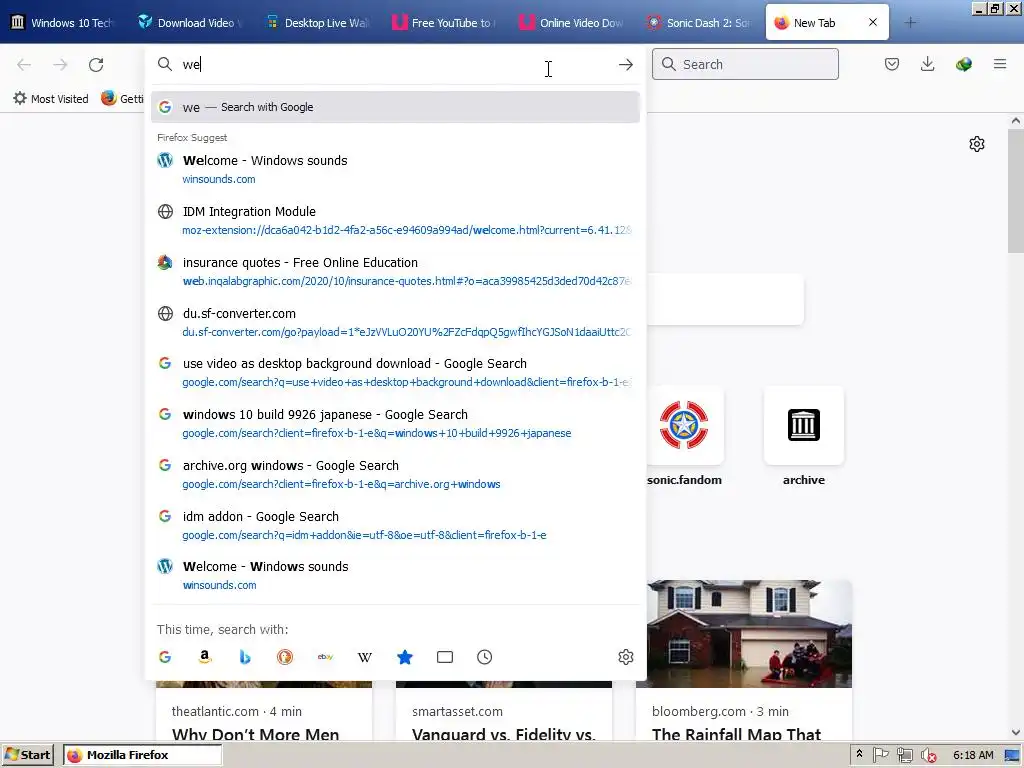Image resolution: width=1024 pixels, height=768 pixels.
Task: Switch to the Download Video tab
Action: point(190,23)
